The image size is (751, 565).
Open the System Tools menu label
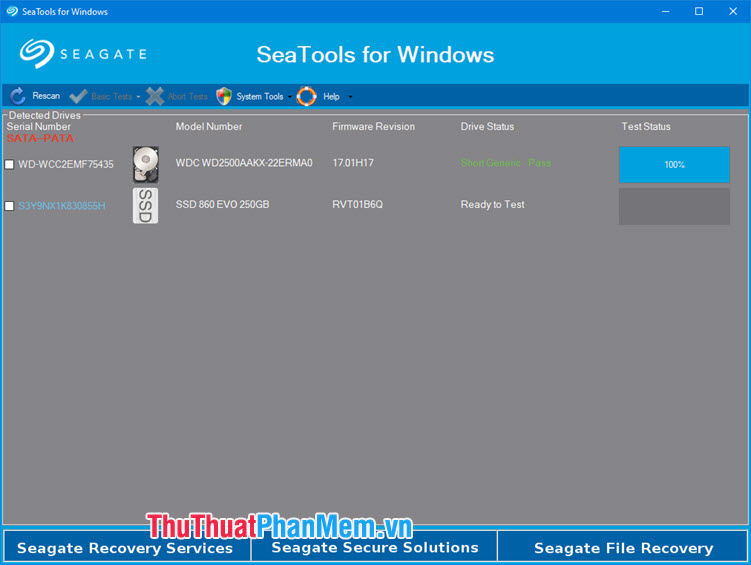click(x=260, y=96)
